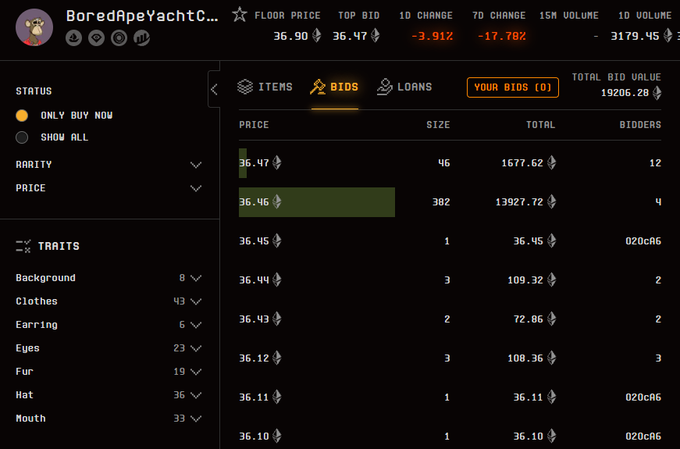Switch to the Items tab
680x449 pixels.
[265, 87]
